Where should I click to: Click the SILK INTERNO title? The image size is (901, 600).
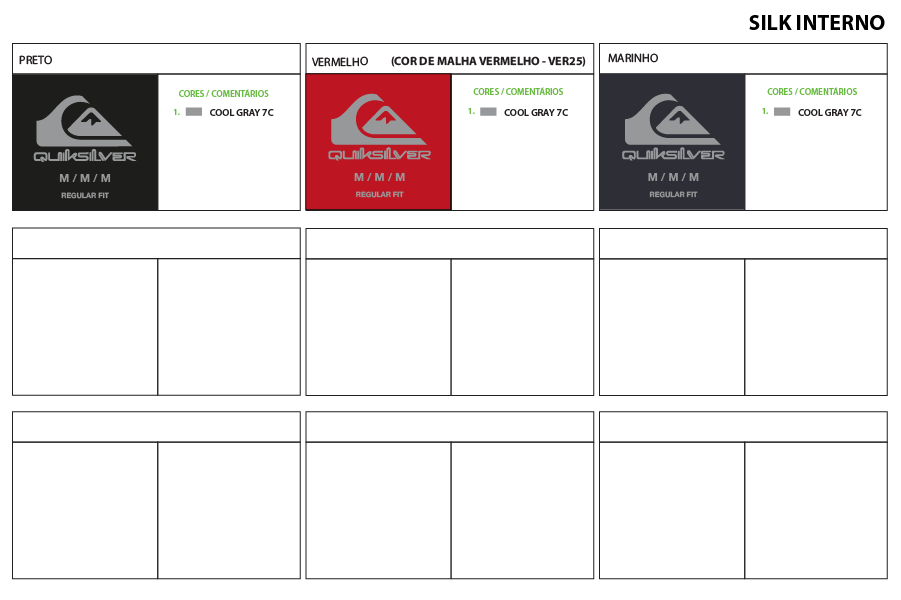[816, 23]
